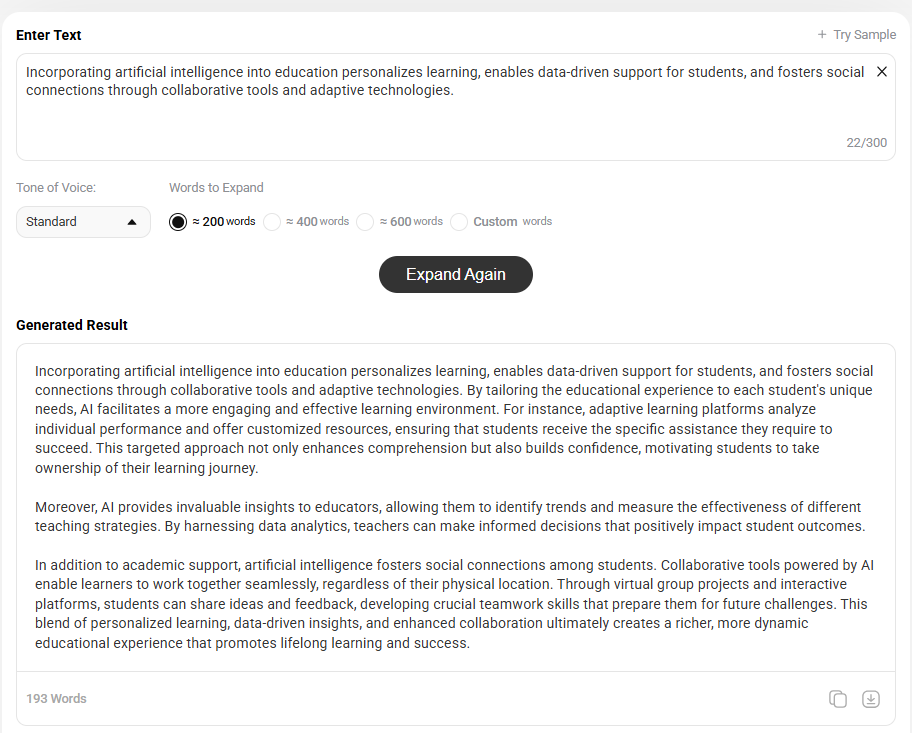Click the paragraph starting with 'Moreover, AI provides'
Image resolution: width=912 pixels, height=733 pixels.
[x=450, y=517]
